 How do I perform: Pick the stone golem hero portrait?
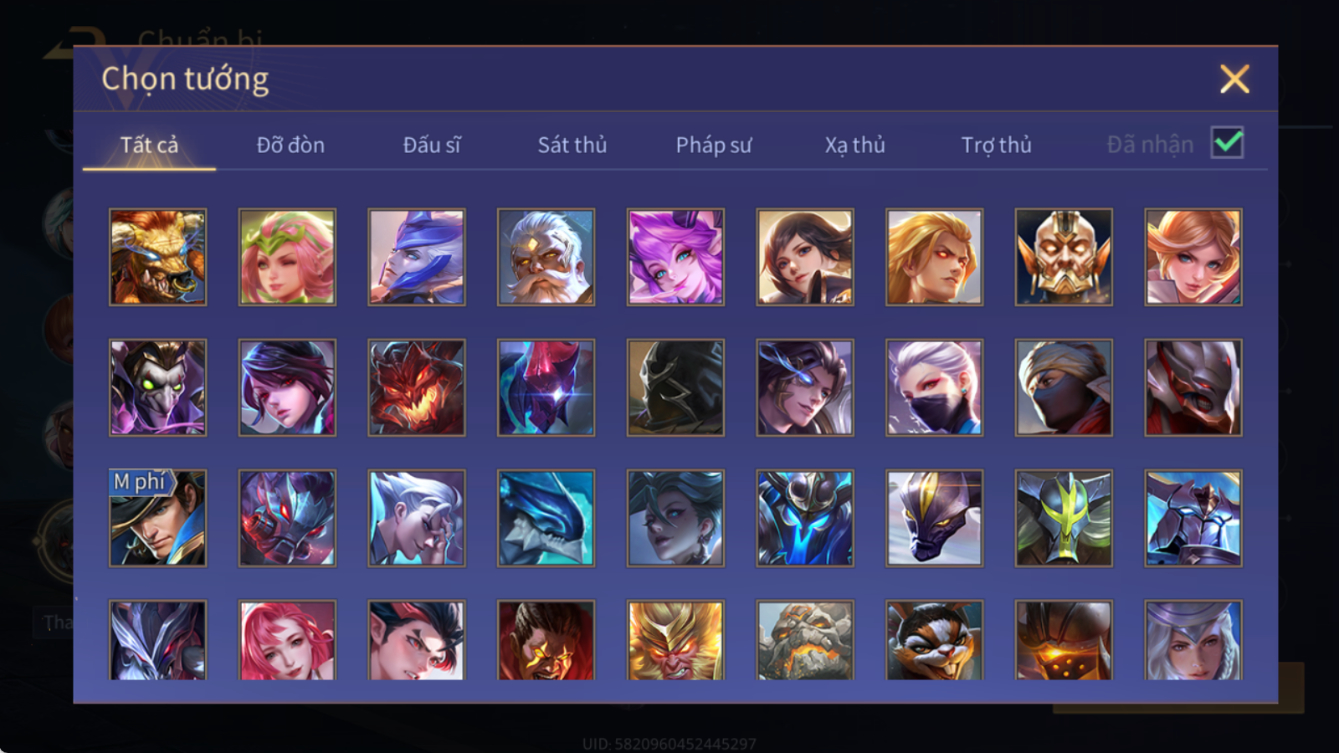(805, 640)
